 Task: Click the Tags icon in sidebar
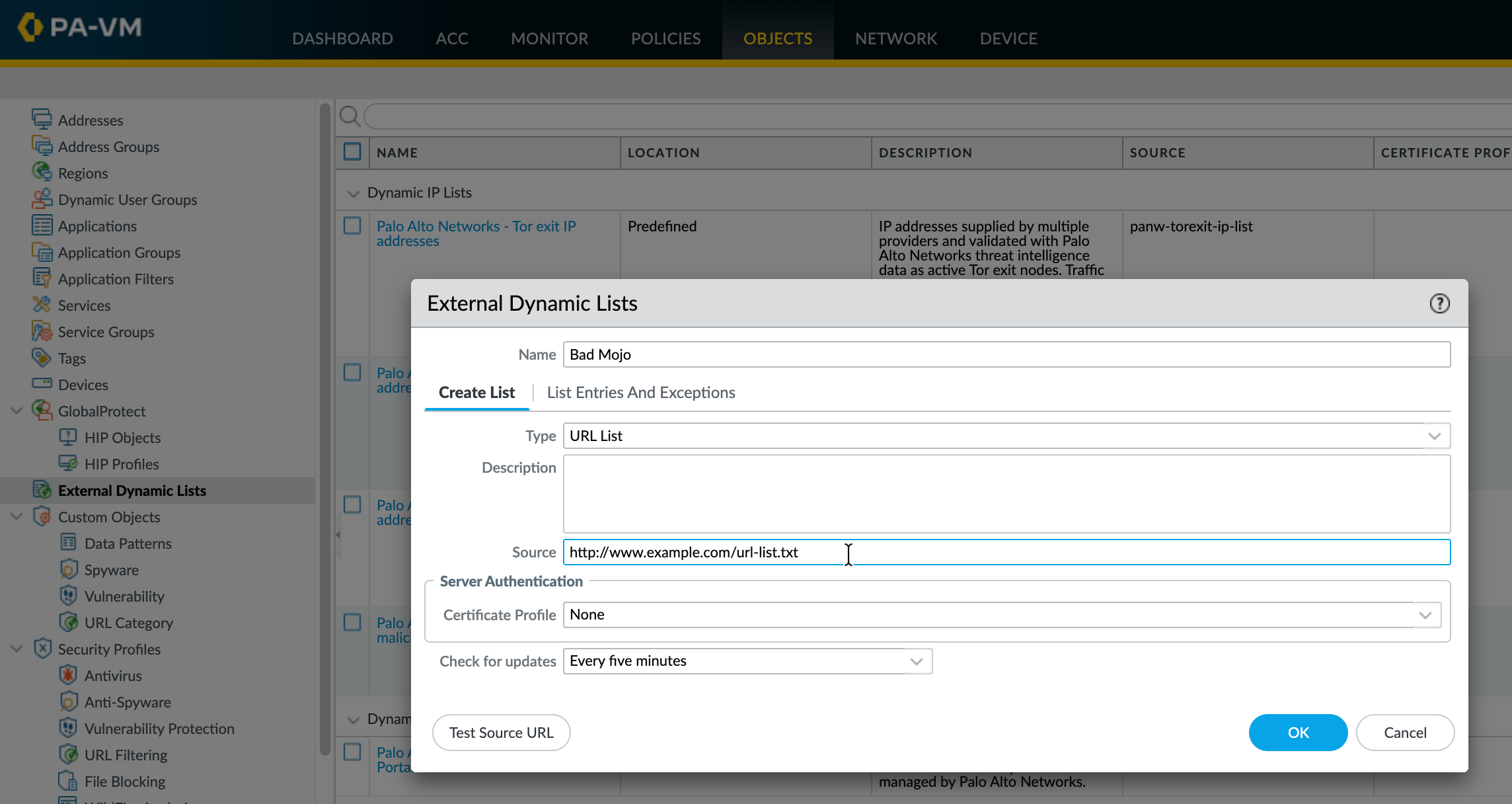pos(42,358)
